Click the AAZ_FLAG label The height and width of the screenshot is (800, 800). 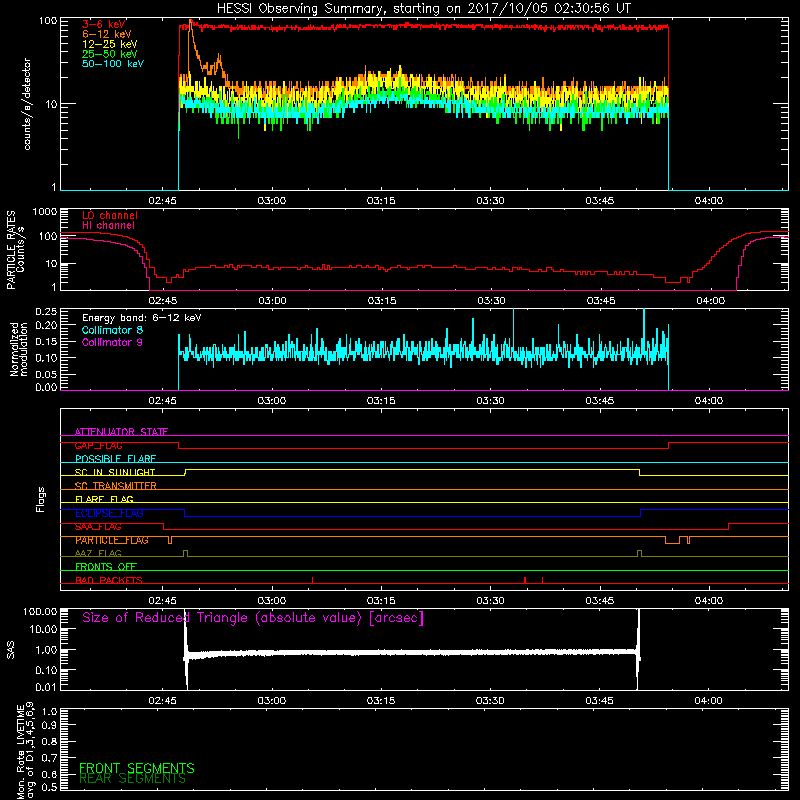[x=98, y=553]
